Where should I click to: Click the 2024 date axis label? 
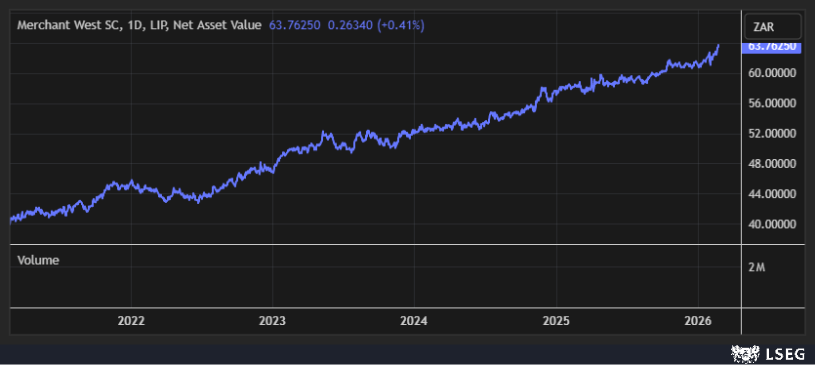tap(414, 321)
